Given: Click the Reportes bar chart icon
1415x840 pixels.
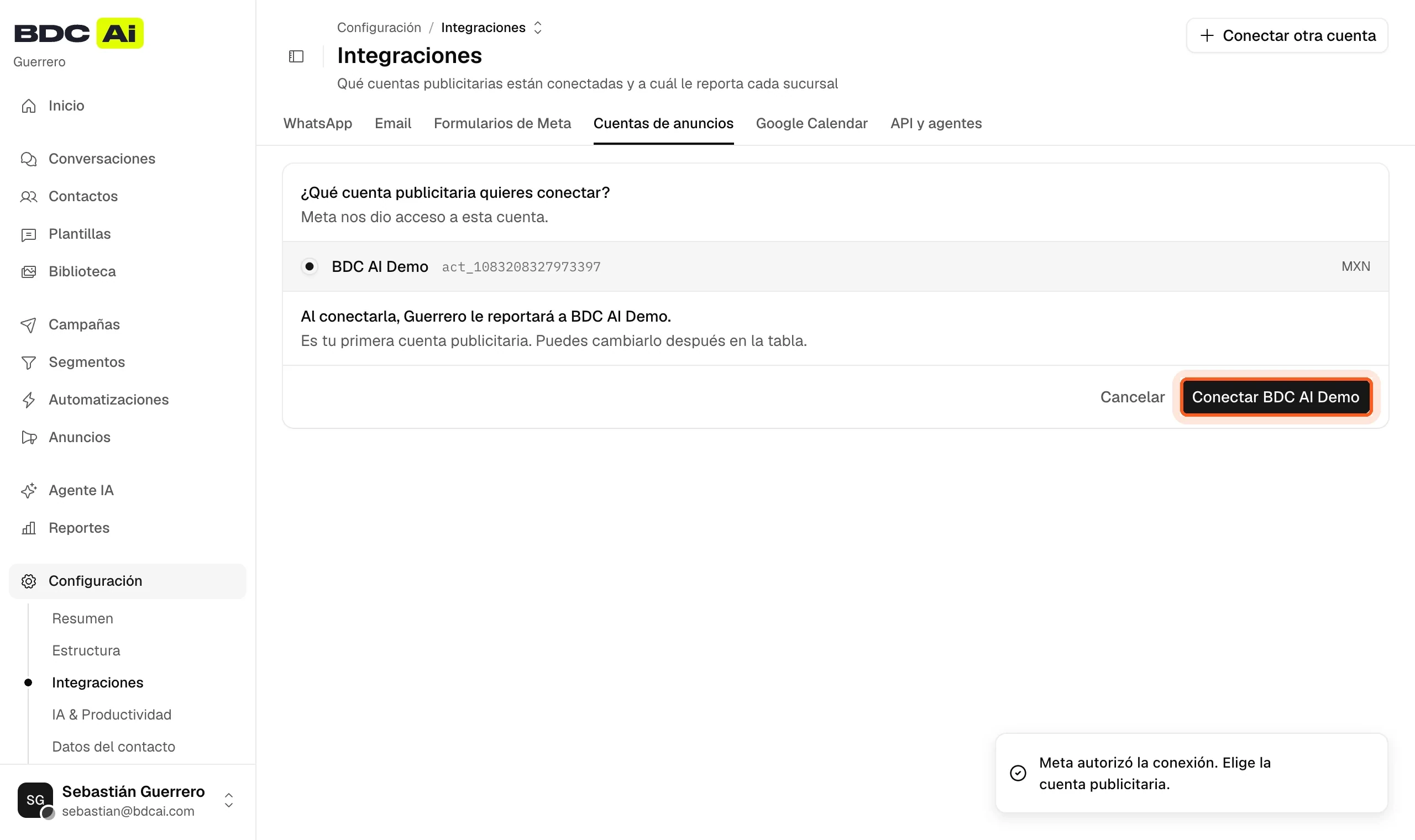Looking at the screenshot, I should pyautogui.click(x=29, y=528).
